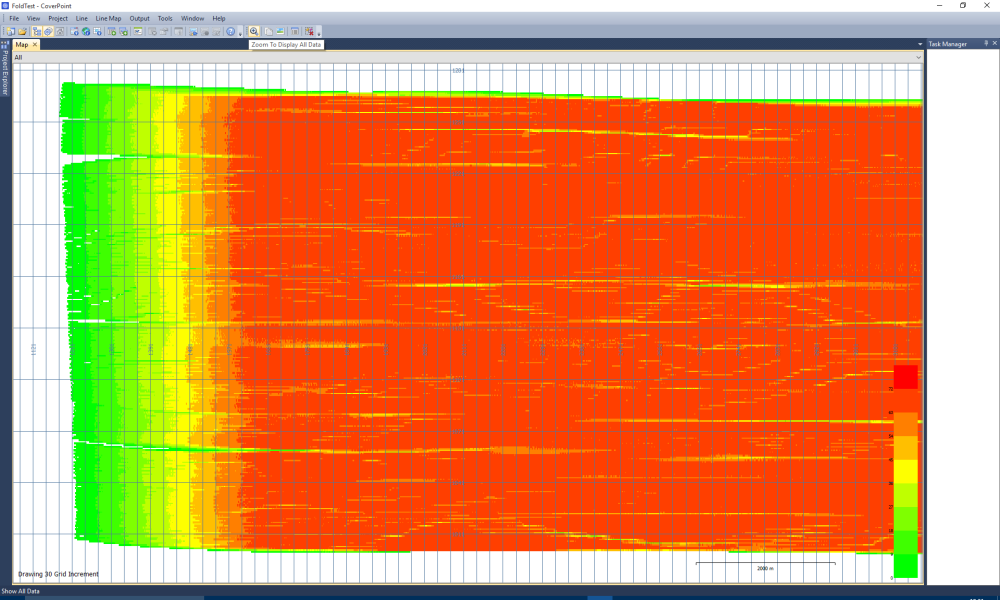Click the New Project toolbar icon

(10, 32)
